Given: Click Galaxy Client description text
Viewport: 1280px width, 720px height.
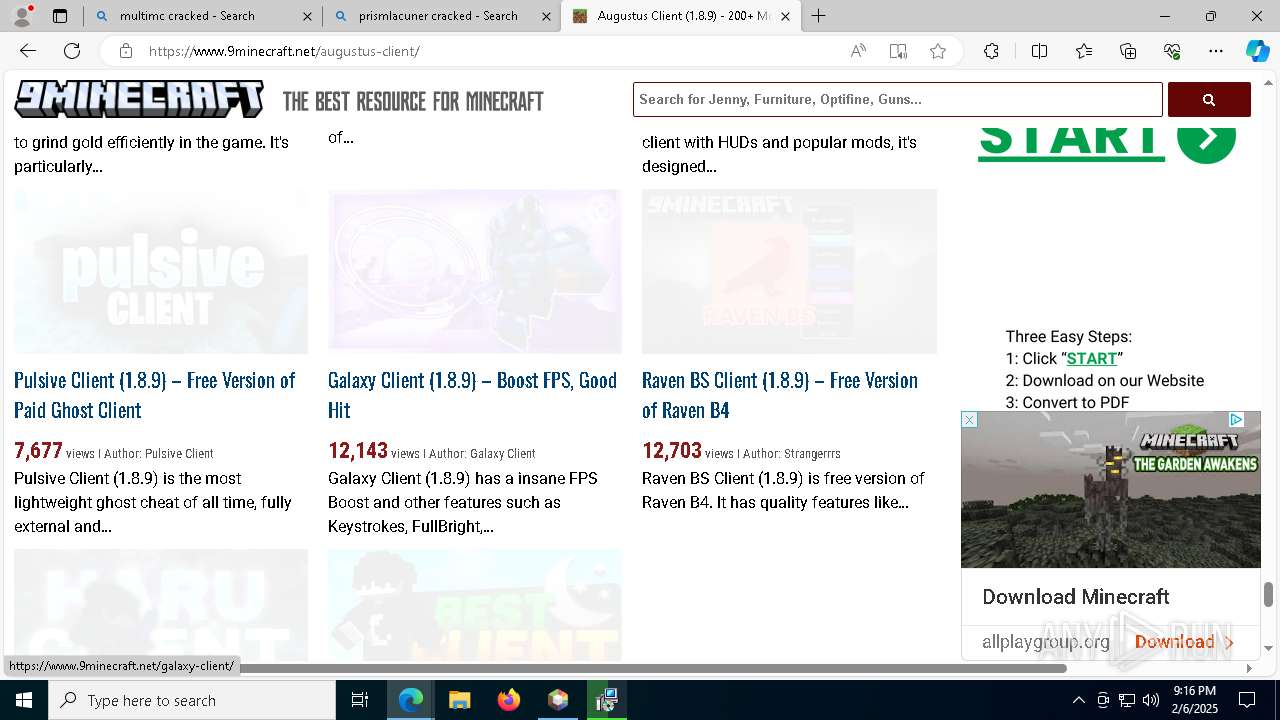Looking at the screenshot, I should (x=463, y=502).
